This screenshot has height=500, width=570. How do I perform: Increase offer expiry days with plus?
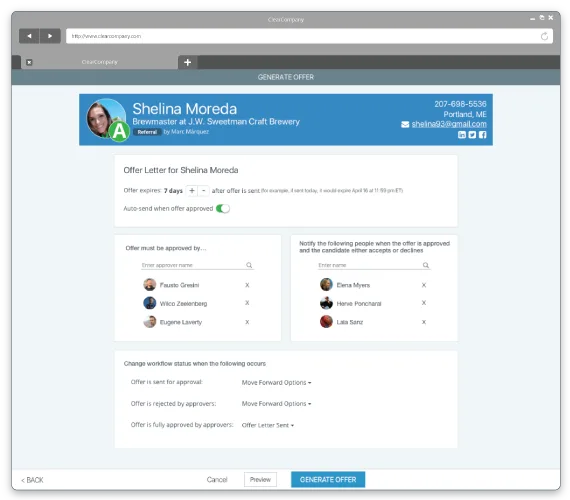[192, 191]
